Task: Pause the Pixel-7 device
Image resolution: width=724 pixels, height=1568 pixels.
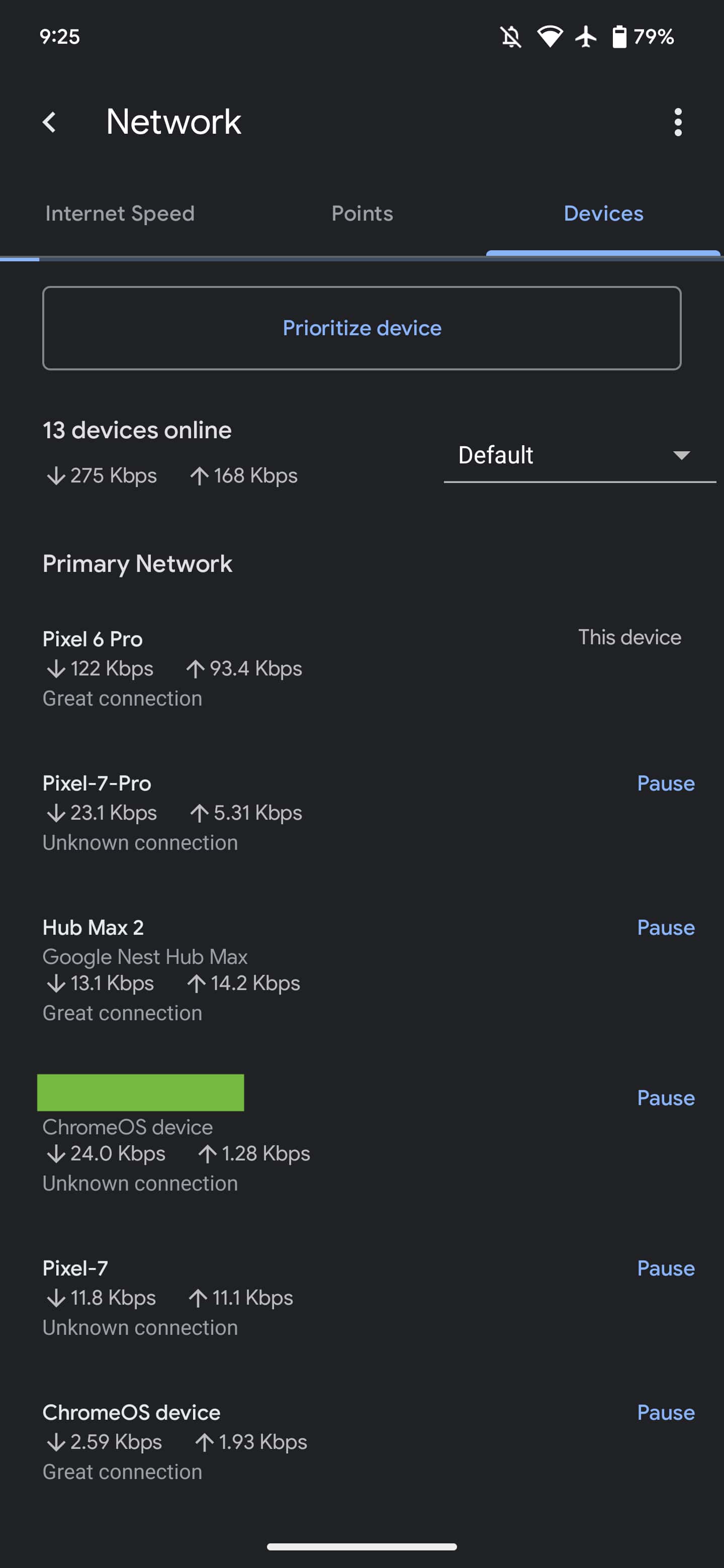Action: coord(665,1268)
